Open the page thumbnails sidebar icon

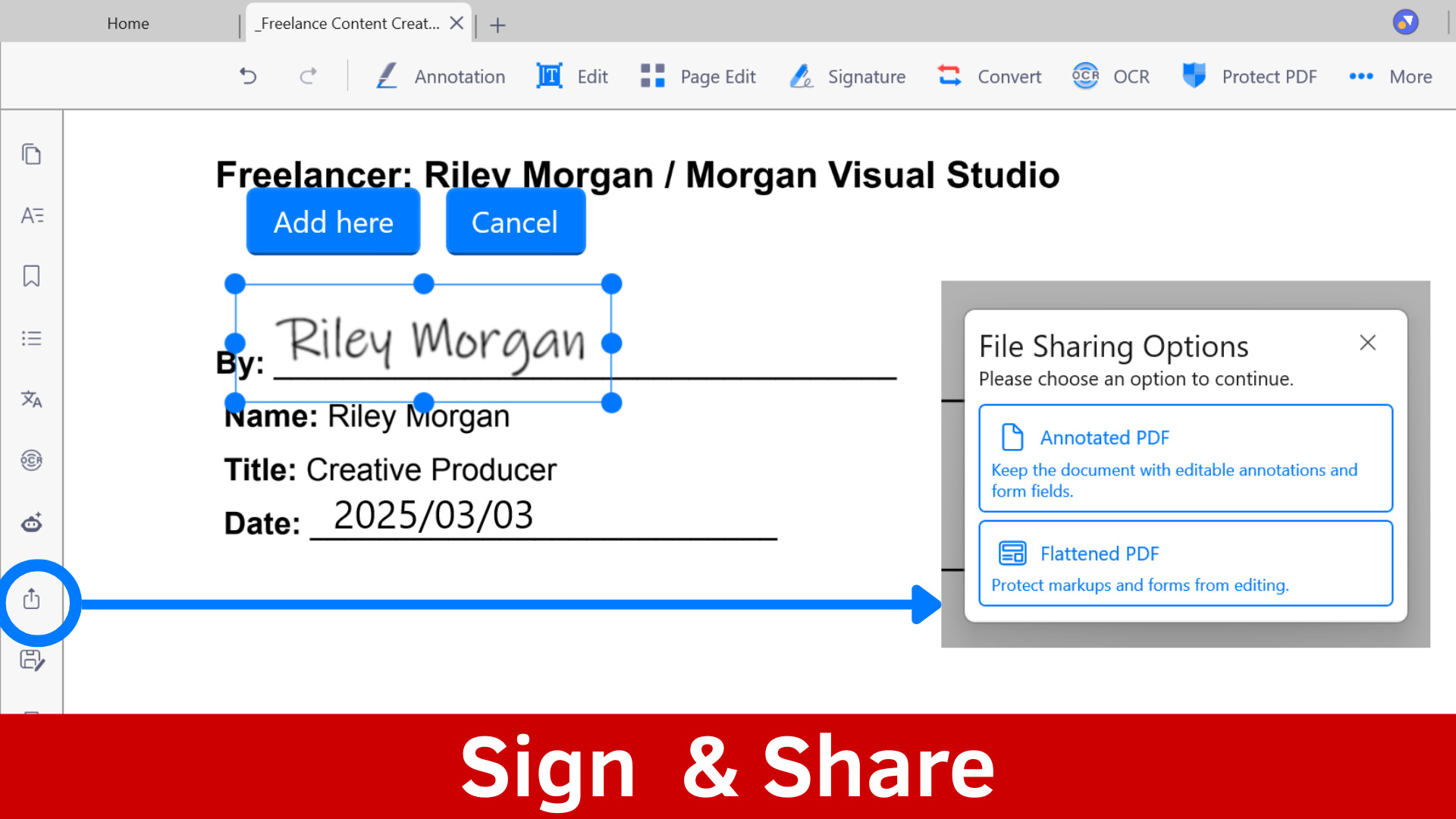click(31, 154)
